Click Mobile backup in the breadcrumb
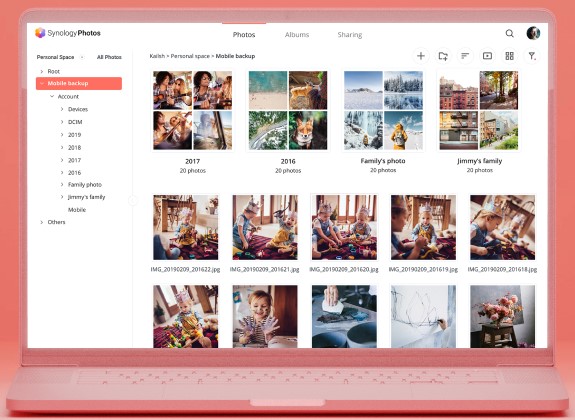 [x=235, y=56]
